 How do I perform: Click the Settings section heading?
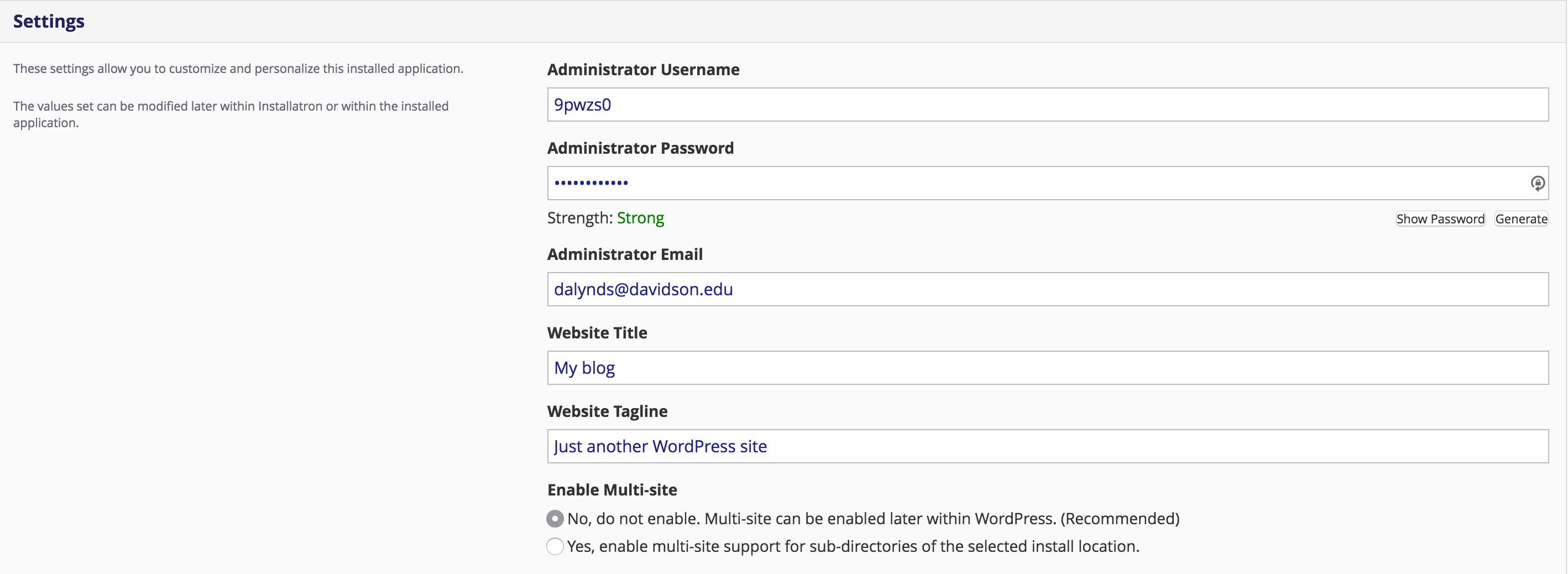pyautogui.click(x=49, y=22)
